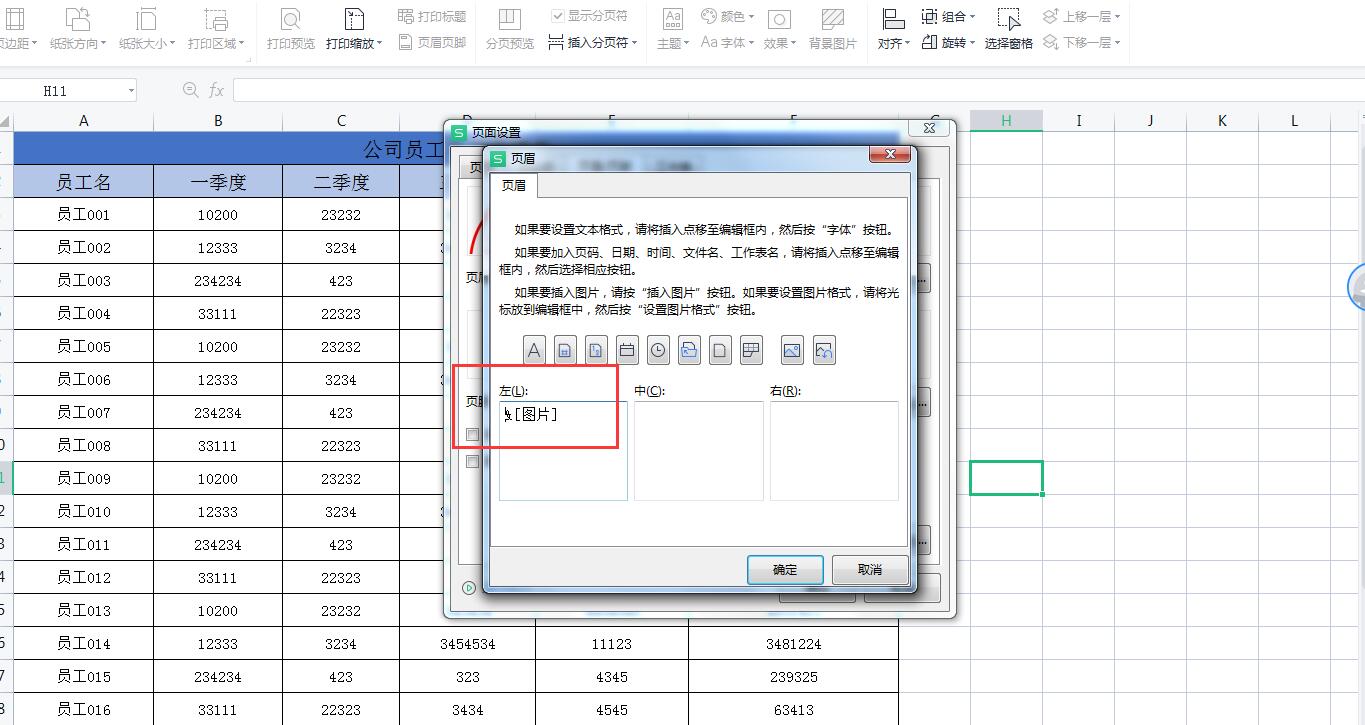This screenshot has height=725, width=1365.
Task: Open 选择窗格 selection pane
Action: tap(1009, 29)
